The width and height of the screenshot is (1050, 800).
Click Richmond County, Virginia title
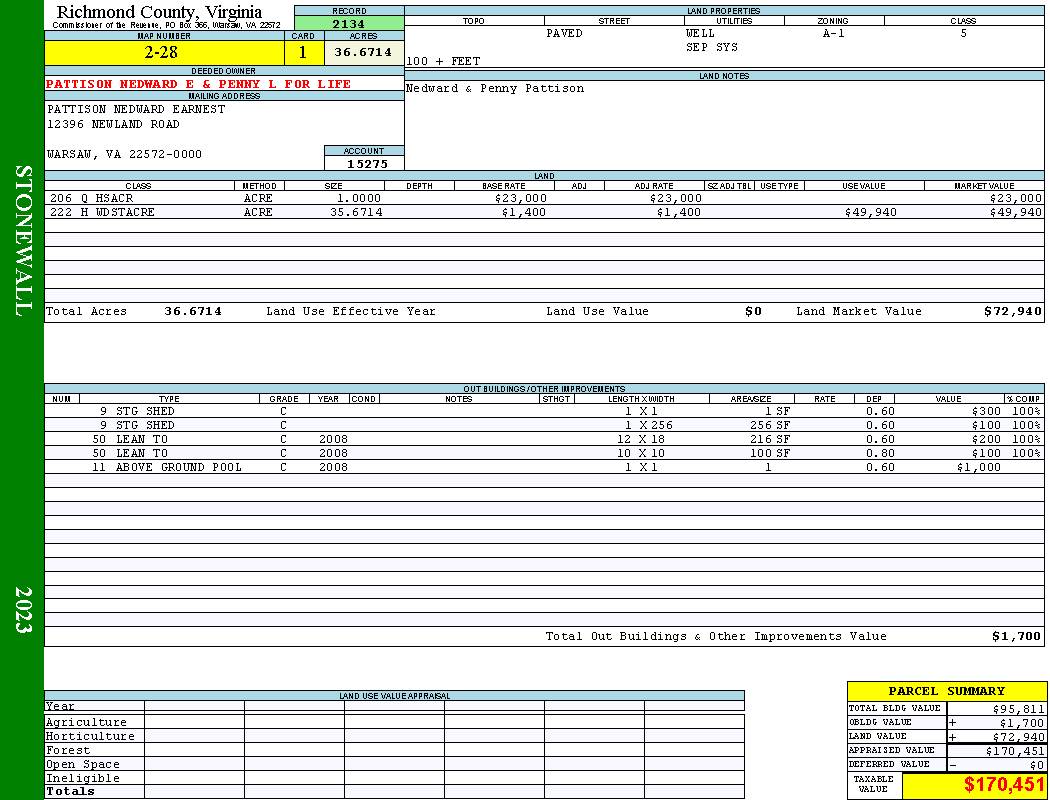pyautogui.click(x=159, y=12)
